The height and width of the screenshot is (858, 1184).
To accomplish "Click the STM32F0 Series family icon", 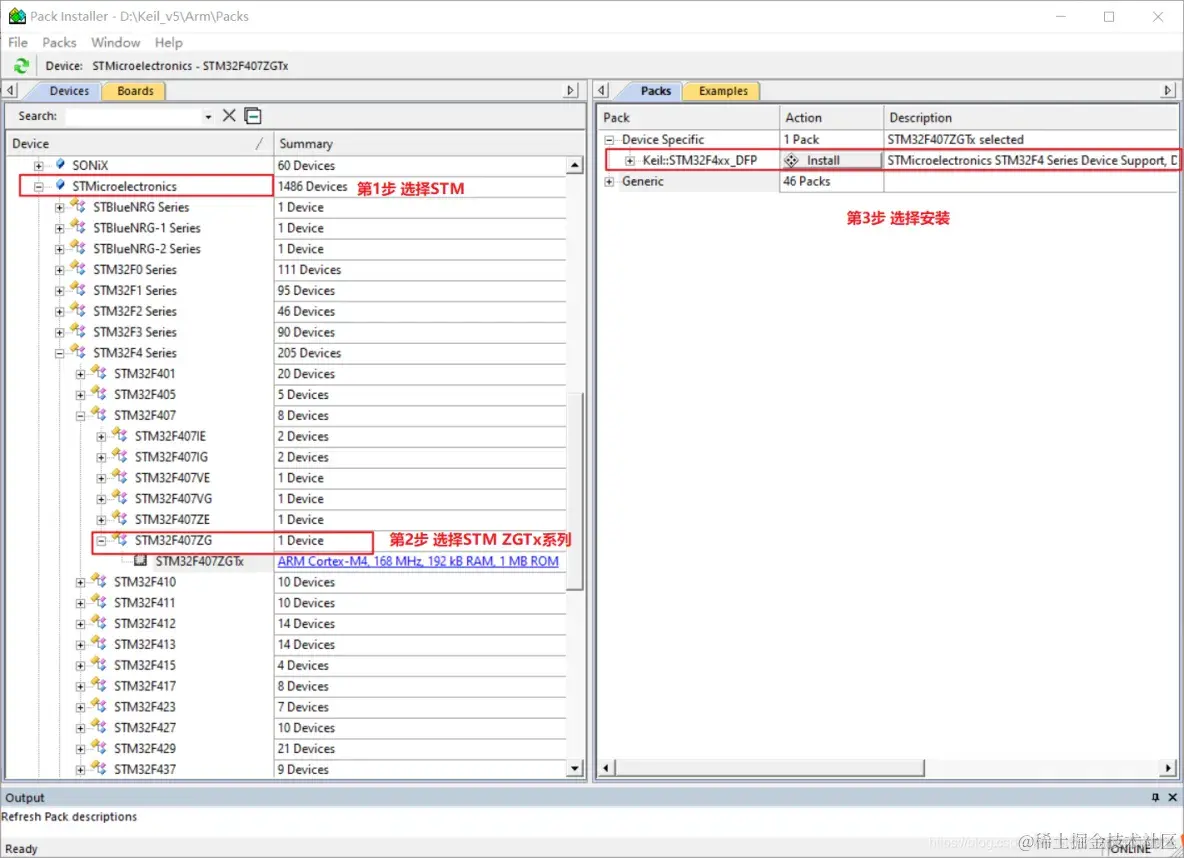I will (78, 268).
